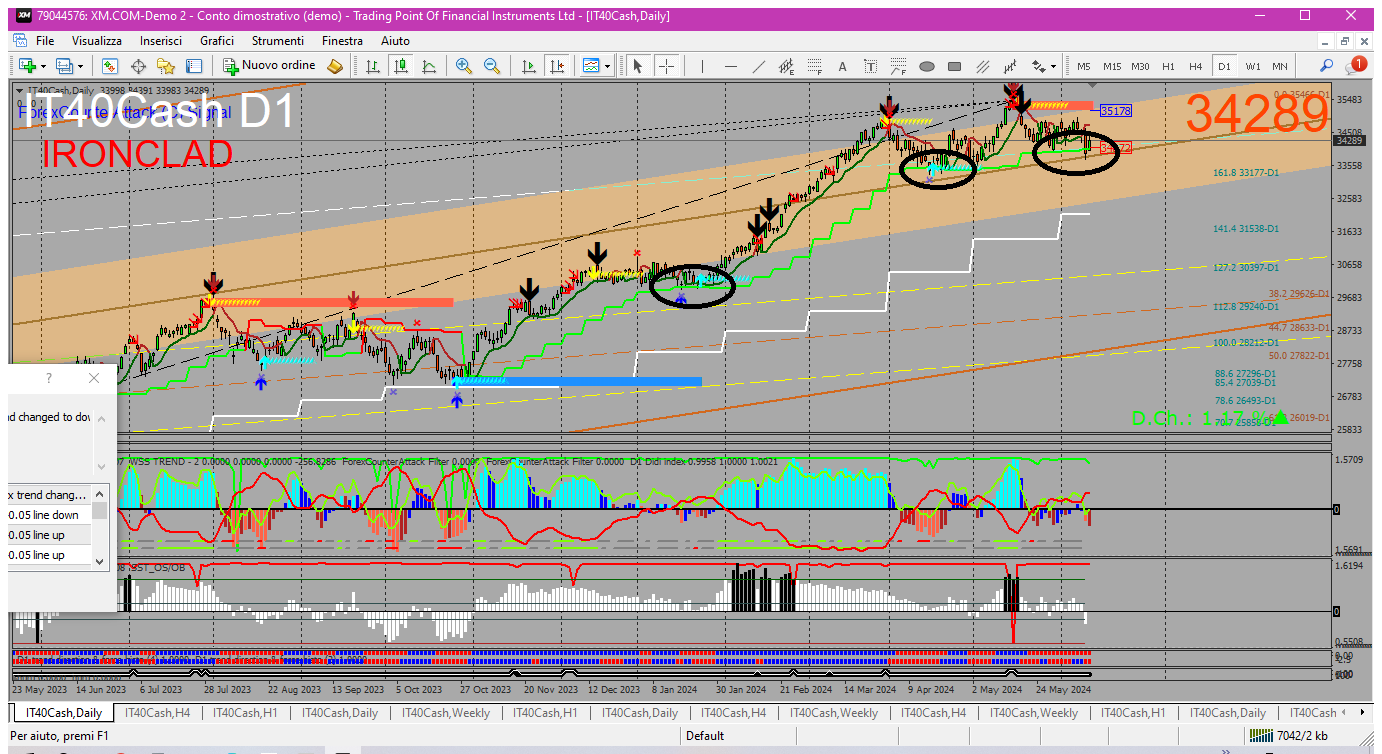Open the Terminal panel icon

coord(194,66)
